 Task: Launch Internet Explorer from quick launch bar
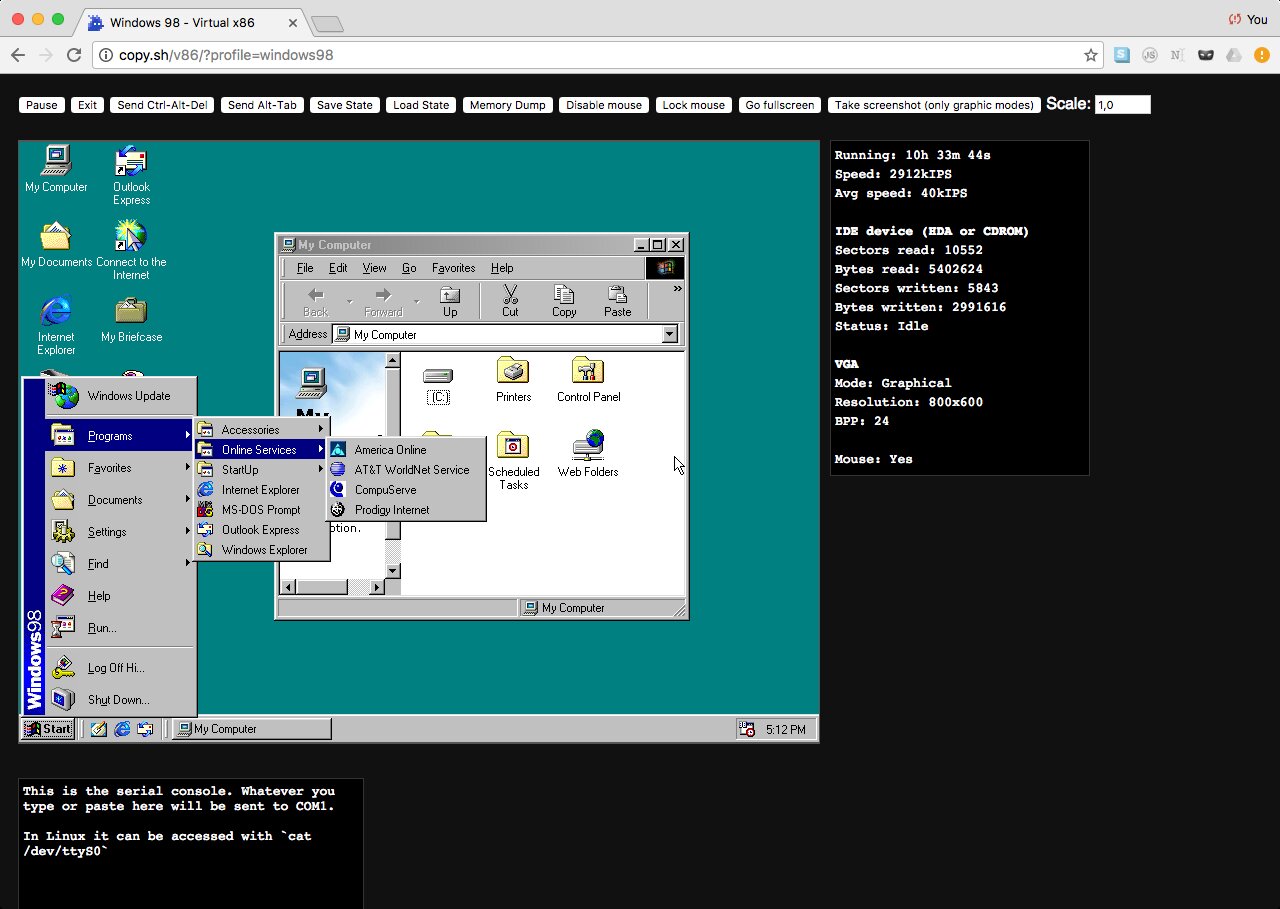(122, 729)
